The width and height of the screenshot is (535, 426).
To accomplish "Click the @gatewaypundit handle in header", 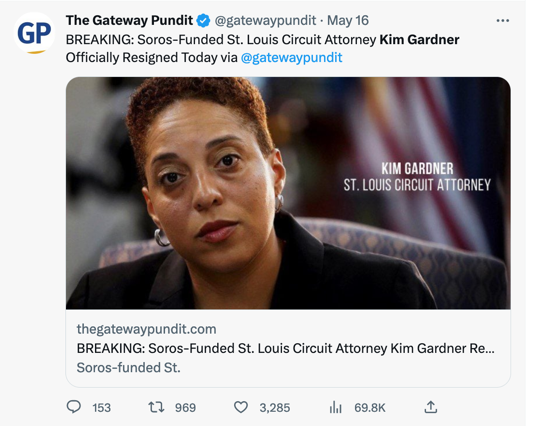I will tap(265, 21).
